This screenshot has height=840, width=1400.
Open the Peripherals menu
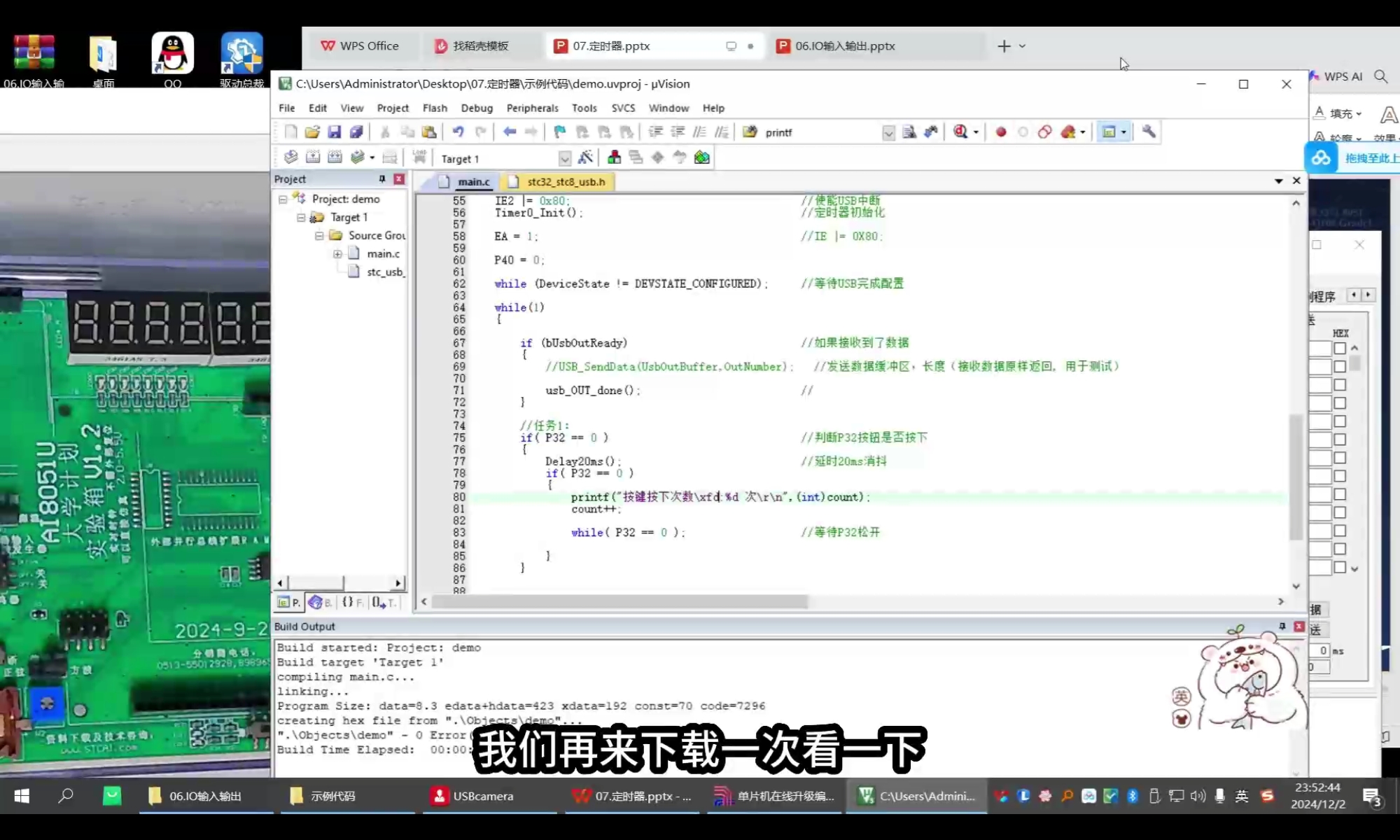pyautogui.click(x=533, y=108)
